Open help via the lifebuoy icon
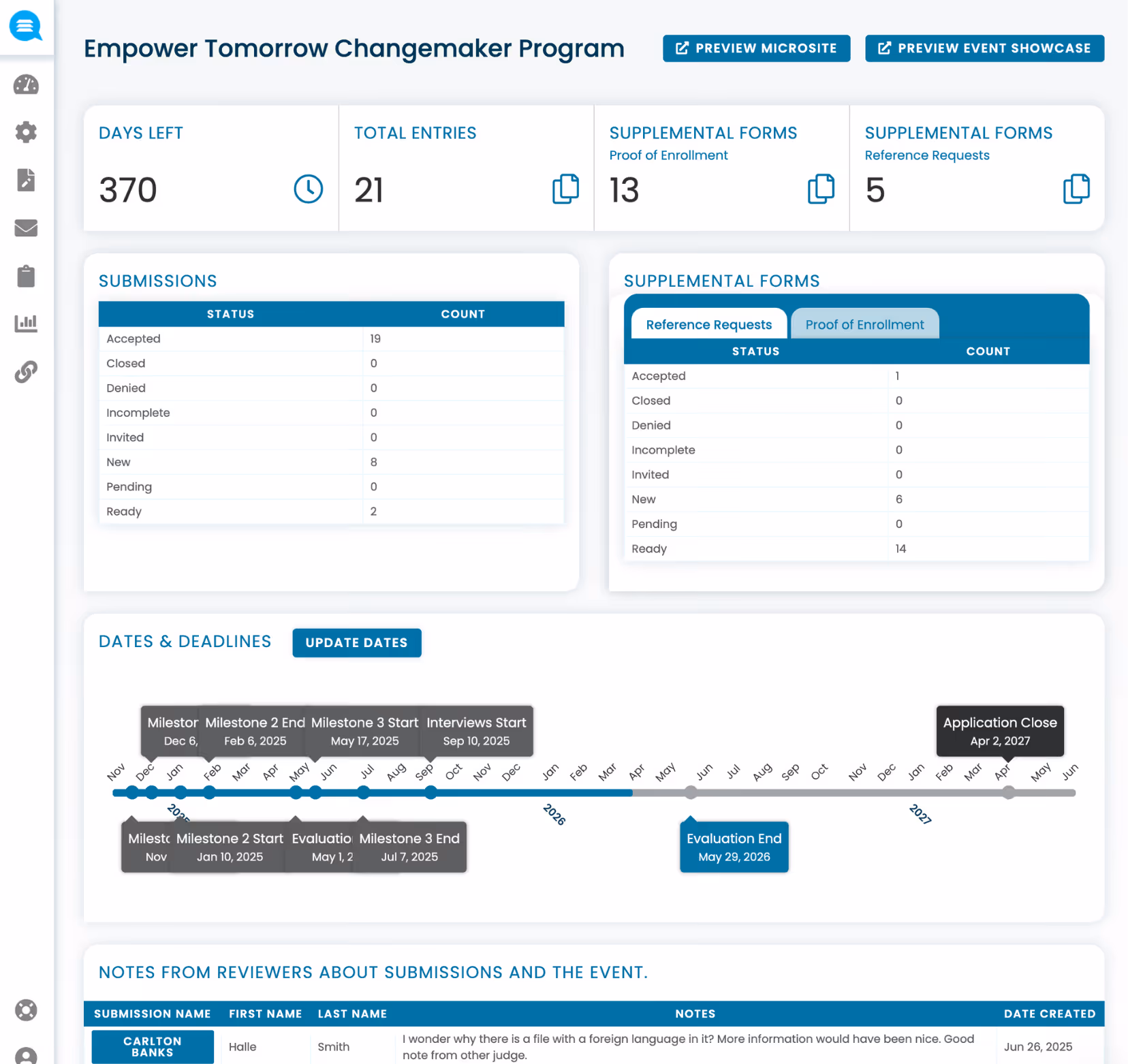Screen dimensions: 1128x1064 [x=26, y=1010]
